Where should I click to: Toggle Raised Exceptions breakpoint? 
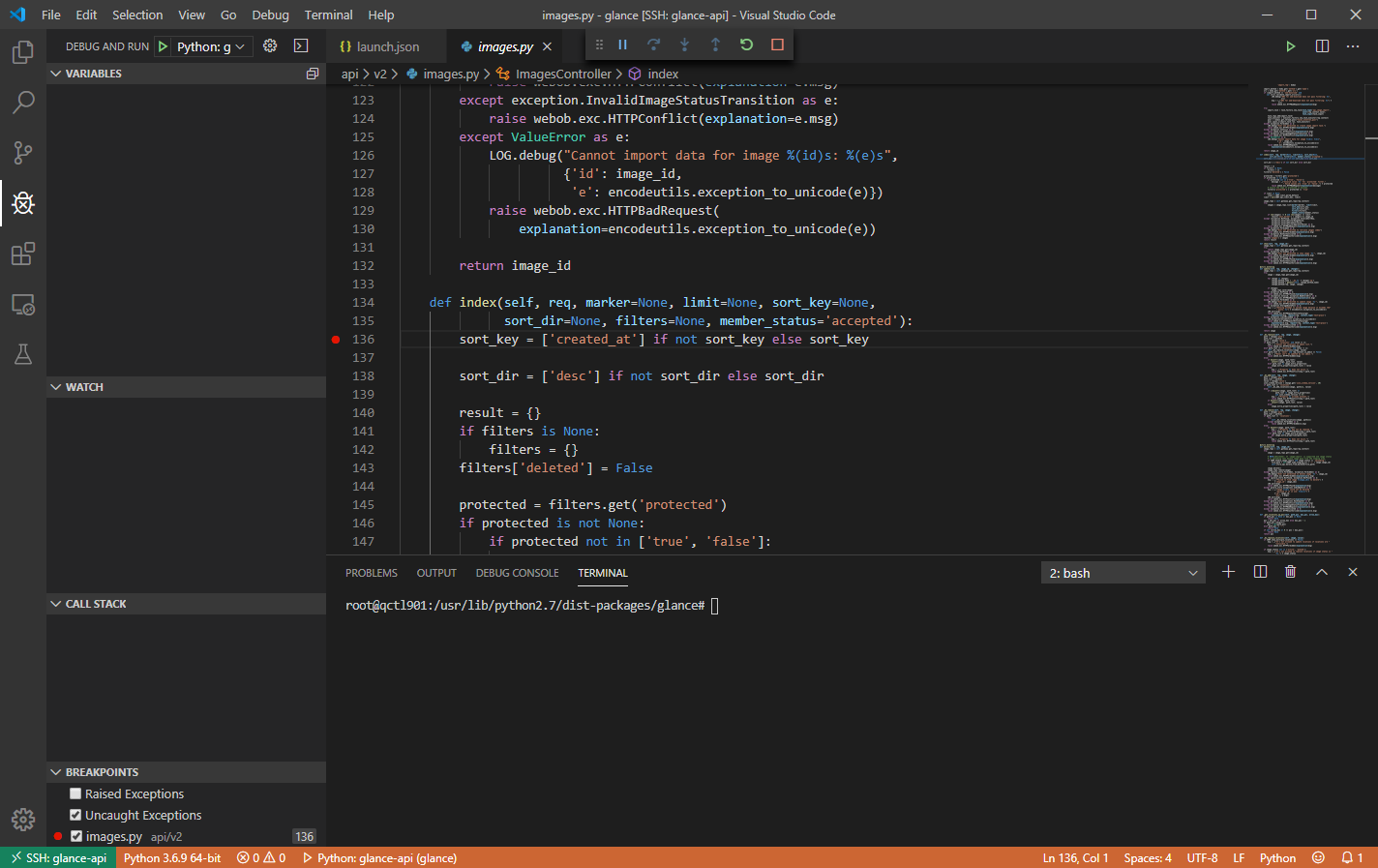(75, 793)
